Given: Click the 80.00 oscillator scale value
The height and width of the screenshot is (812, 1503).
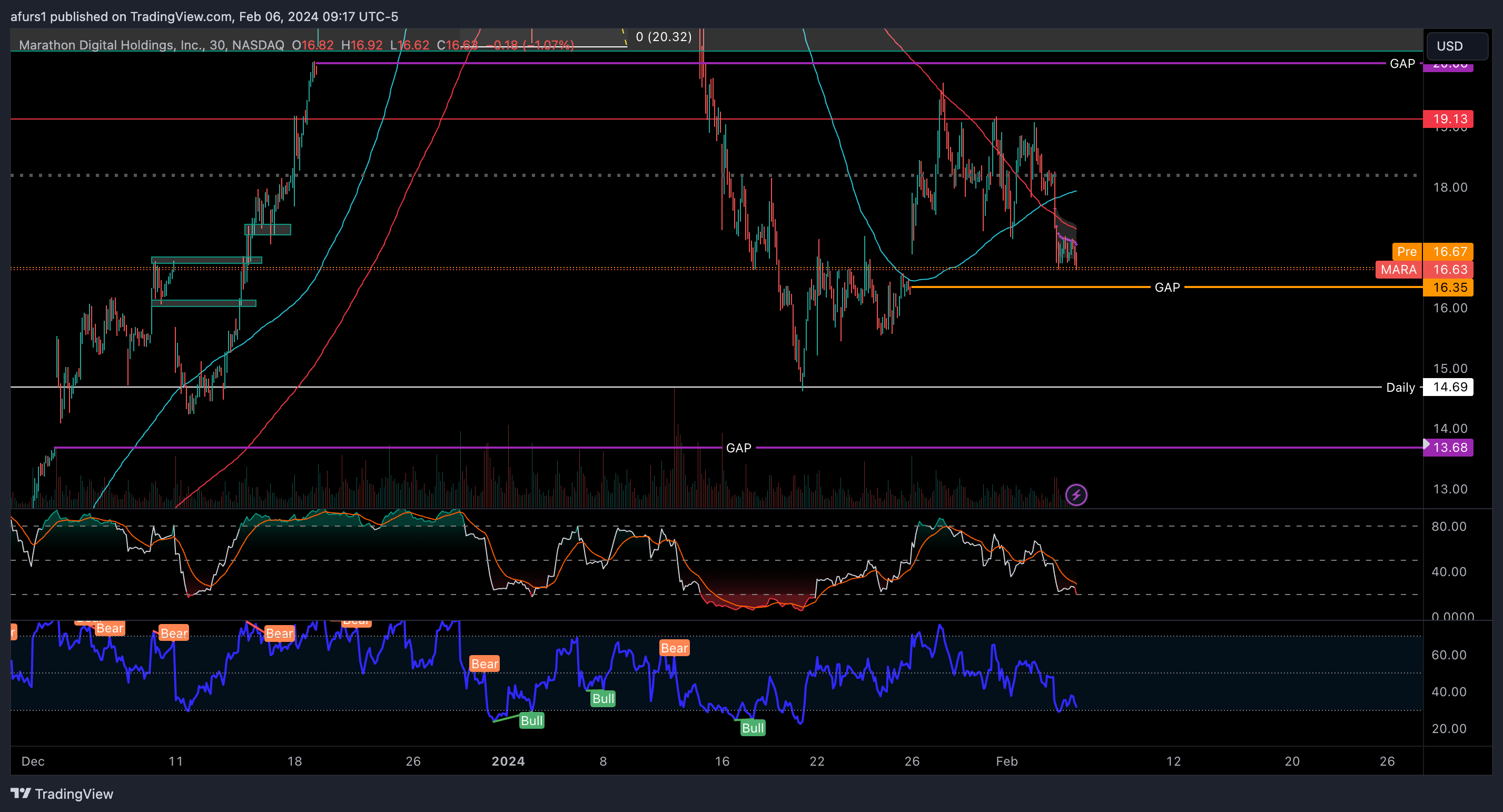Looking at the screenshot, I should (x=1450, y=527).
